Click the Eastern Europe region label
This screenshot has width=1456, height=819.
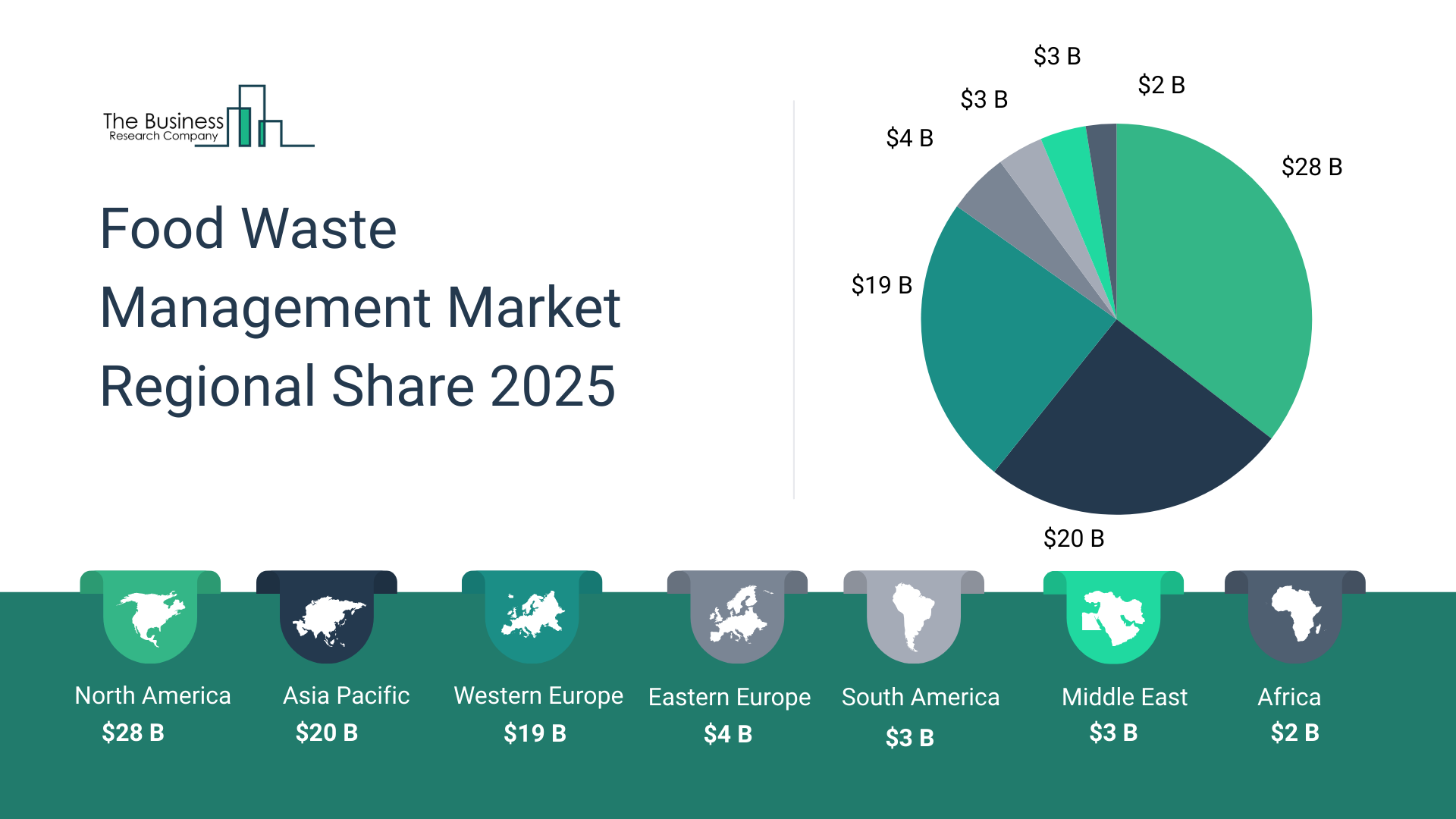(x=730, y=697)
